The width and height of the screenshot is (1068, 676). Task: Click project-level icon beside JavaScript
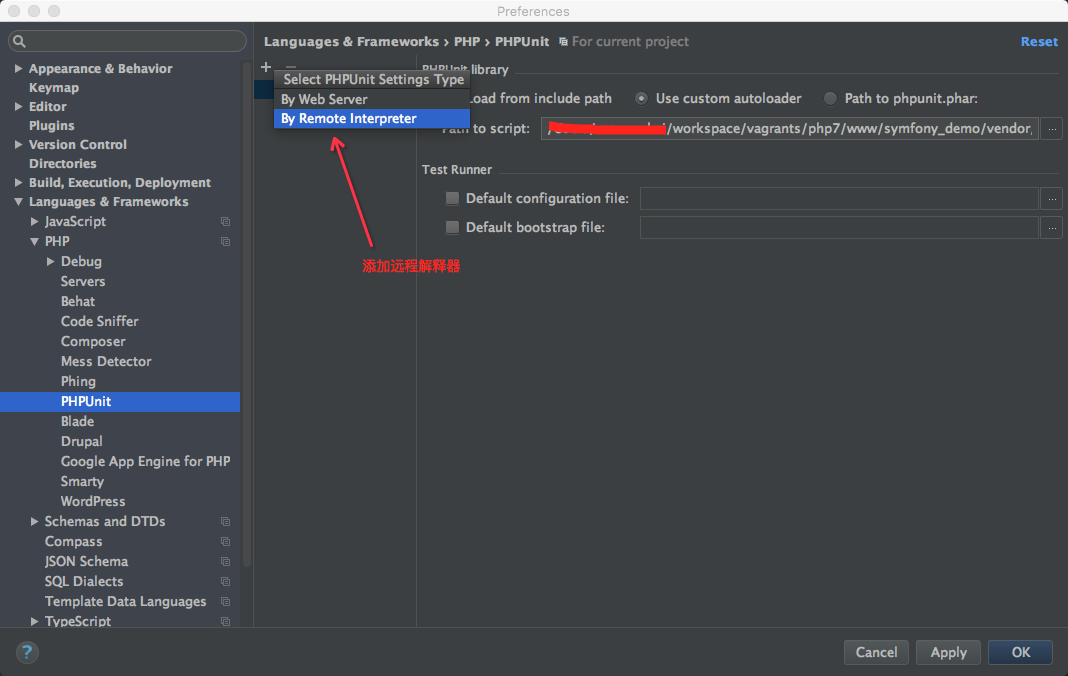(x=226, y=222)
